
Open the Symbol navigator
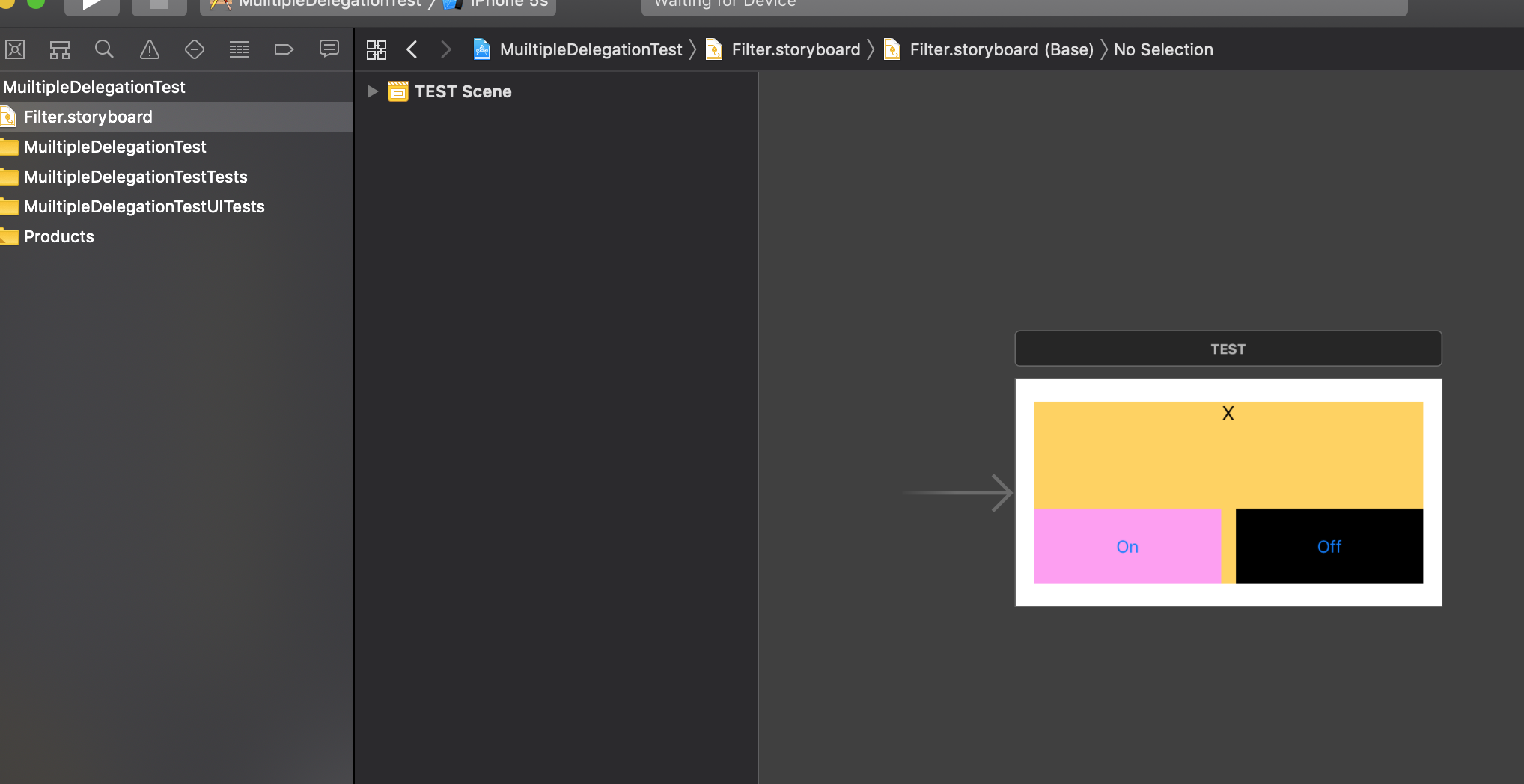[59, 49]
